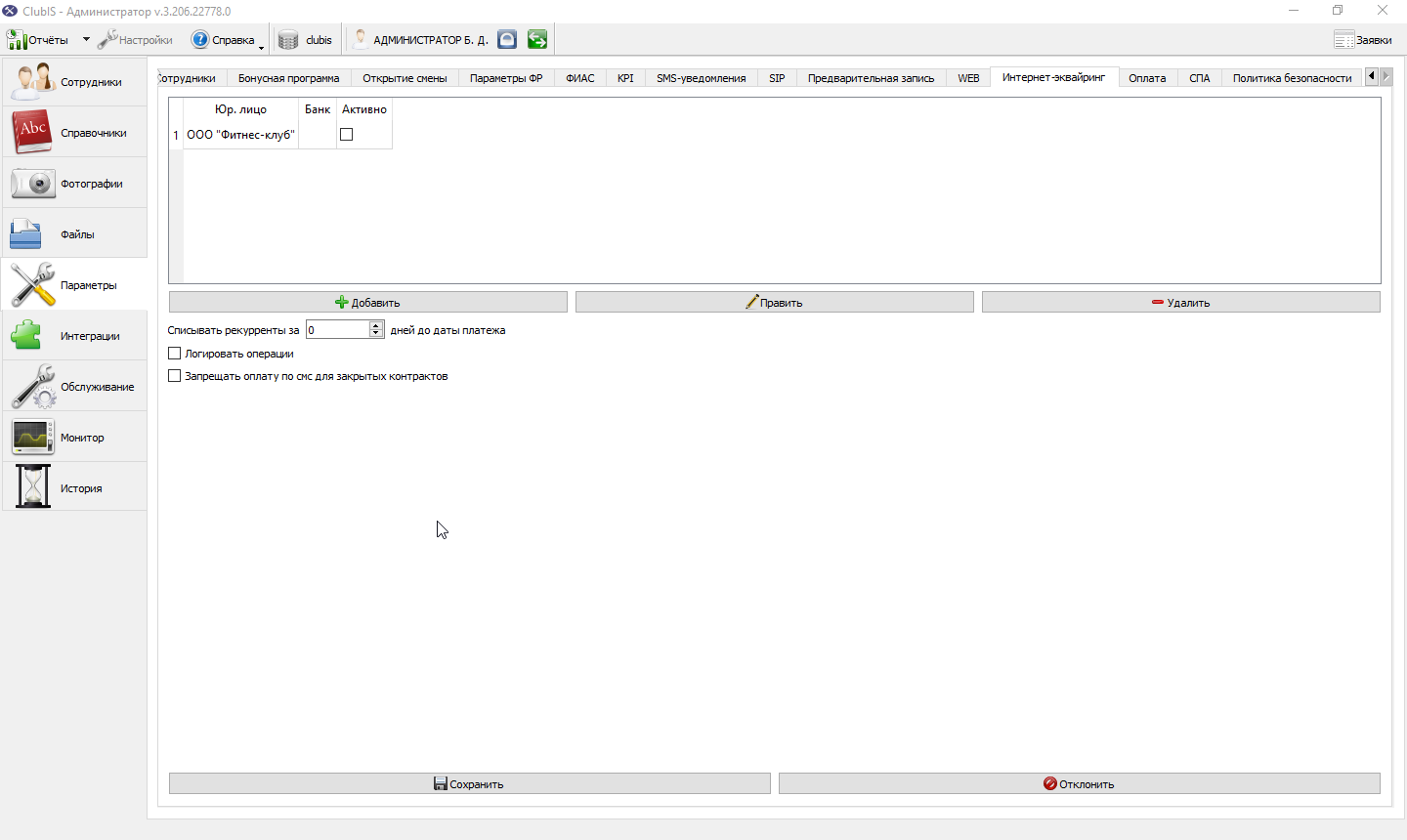This screenshot has width=1407, height=840.
Task: Click the Удалить delete button
Action: pos(1181,303)
